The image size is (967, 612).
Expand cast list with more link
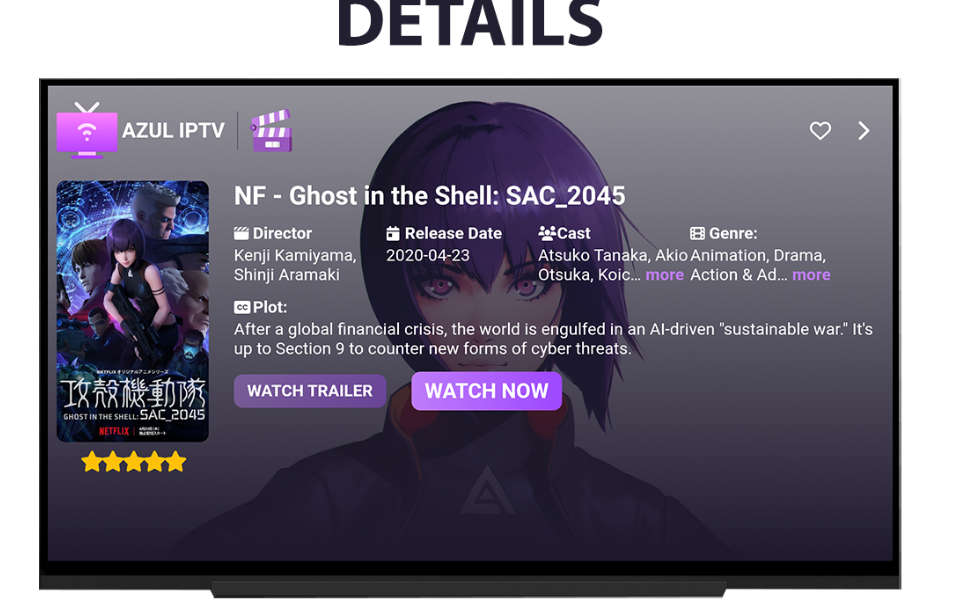tap(664, 275)
